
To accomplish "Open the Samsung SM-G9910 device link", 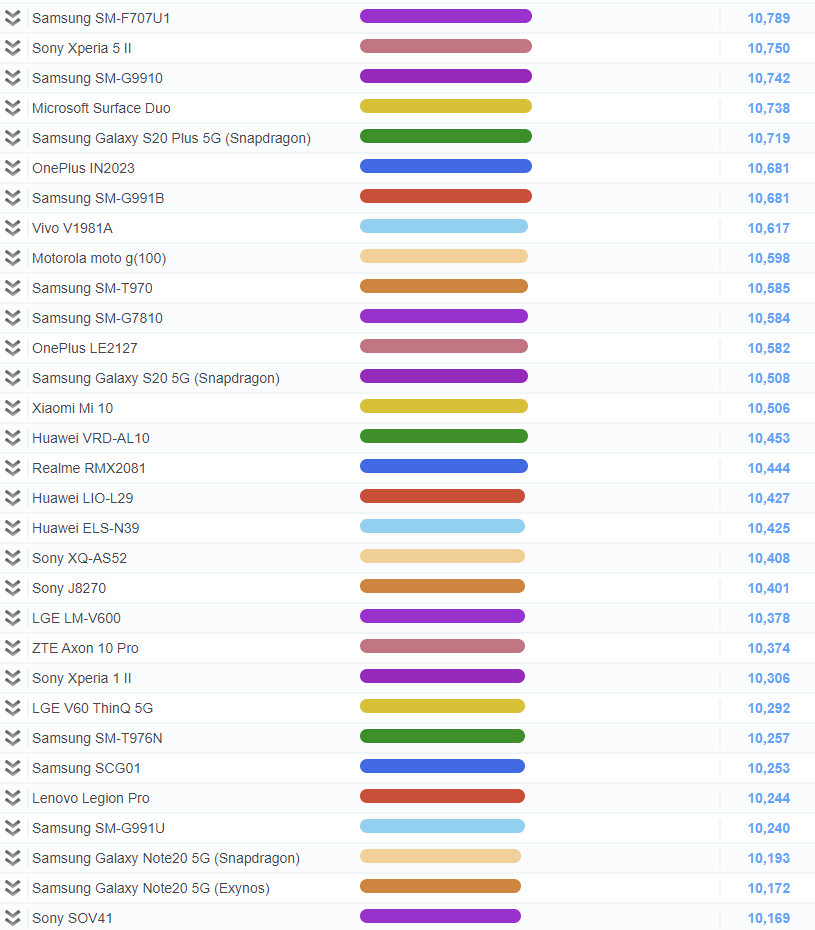I will (97, 78).
